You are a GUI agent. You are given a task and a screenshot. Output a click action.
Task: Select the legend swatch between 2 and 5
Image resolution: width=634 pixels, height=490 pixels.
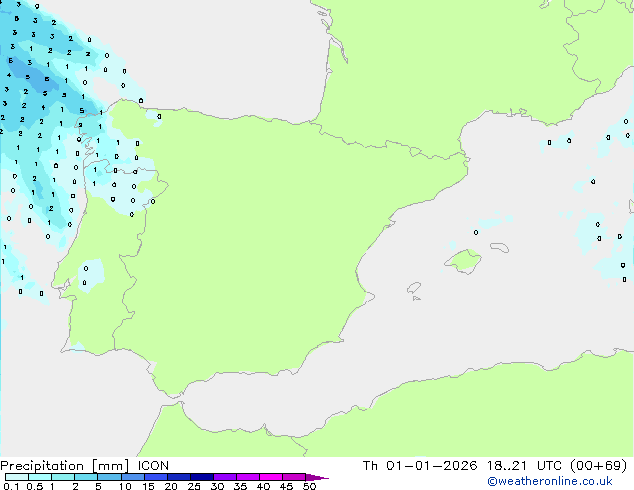tap(86, 477)
